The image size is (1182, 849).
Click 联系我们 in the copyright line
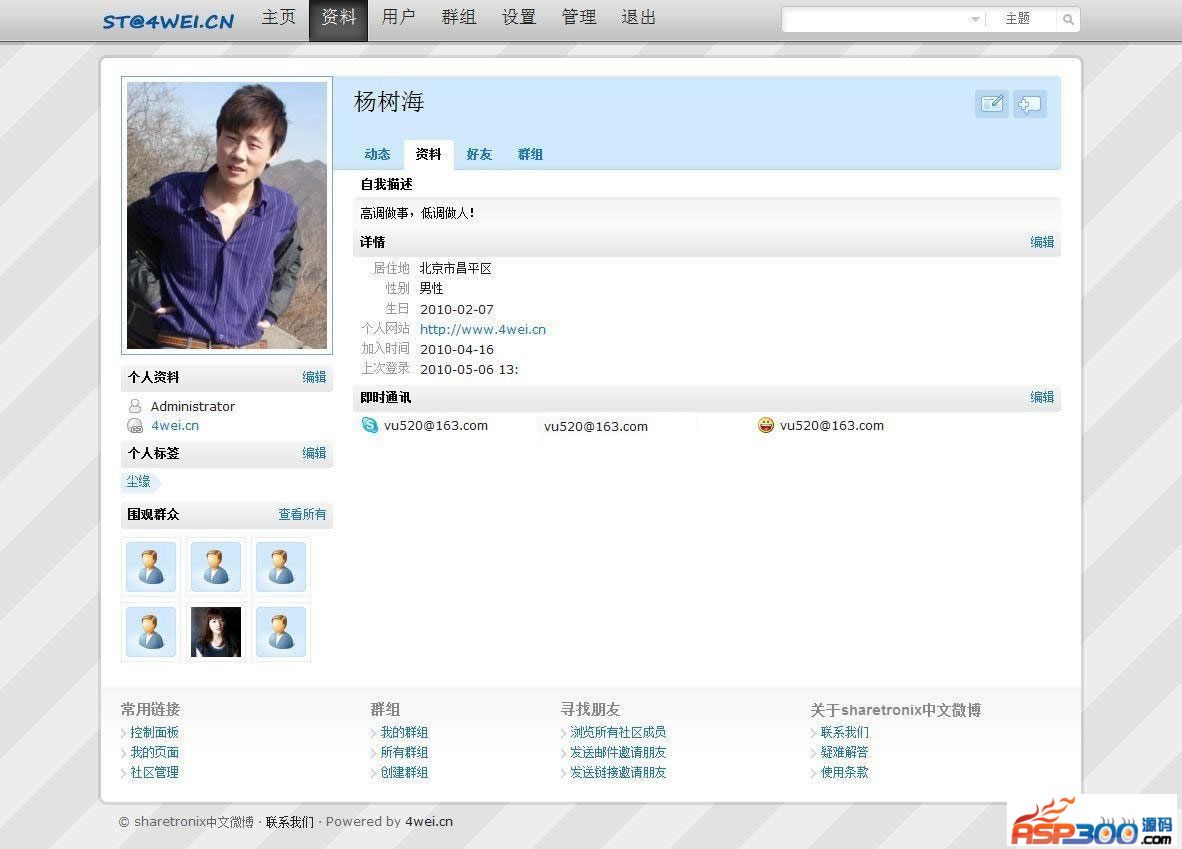point(289,822)
